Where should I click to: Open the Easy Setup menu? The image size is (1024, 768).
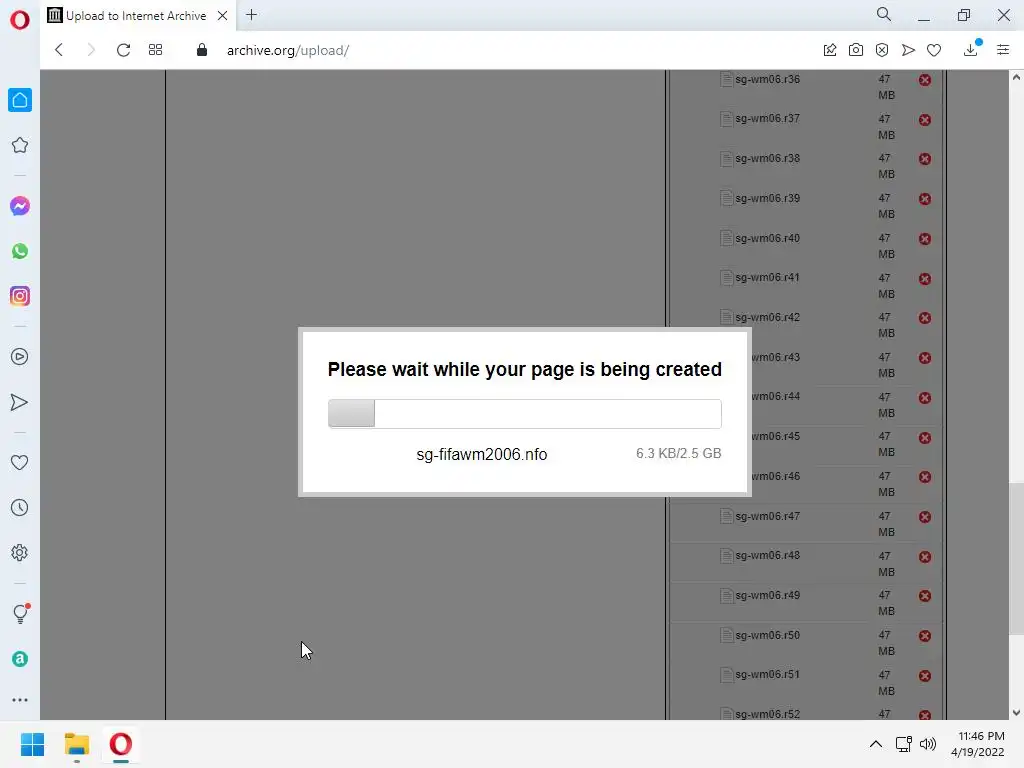pyautogui.click(x=1003, y=50)
